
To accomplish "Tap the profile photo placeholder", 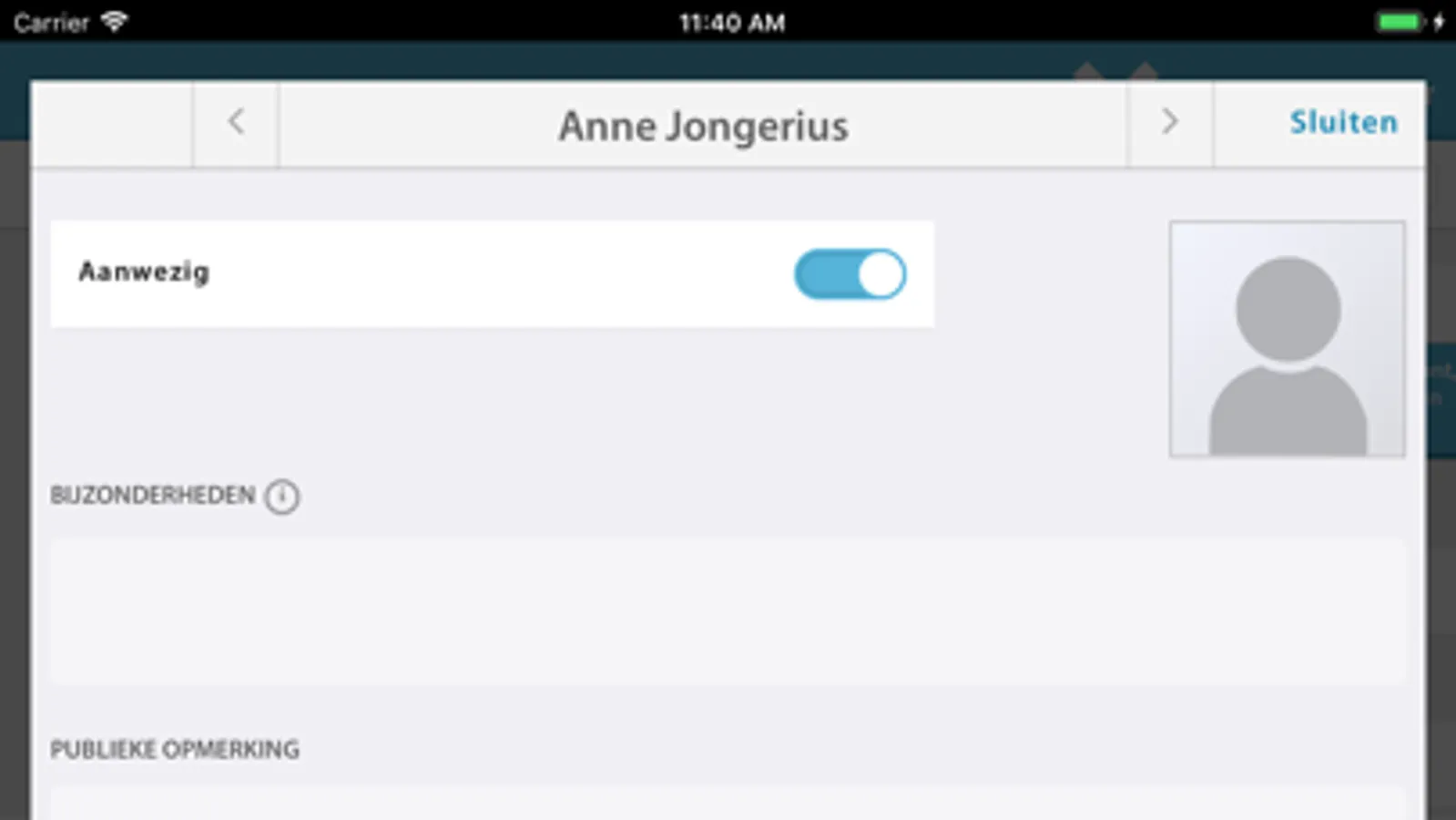I will point(1287,338).
